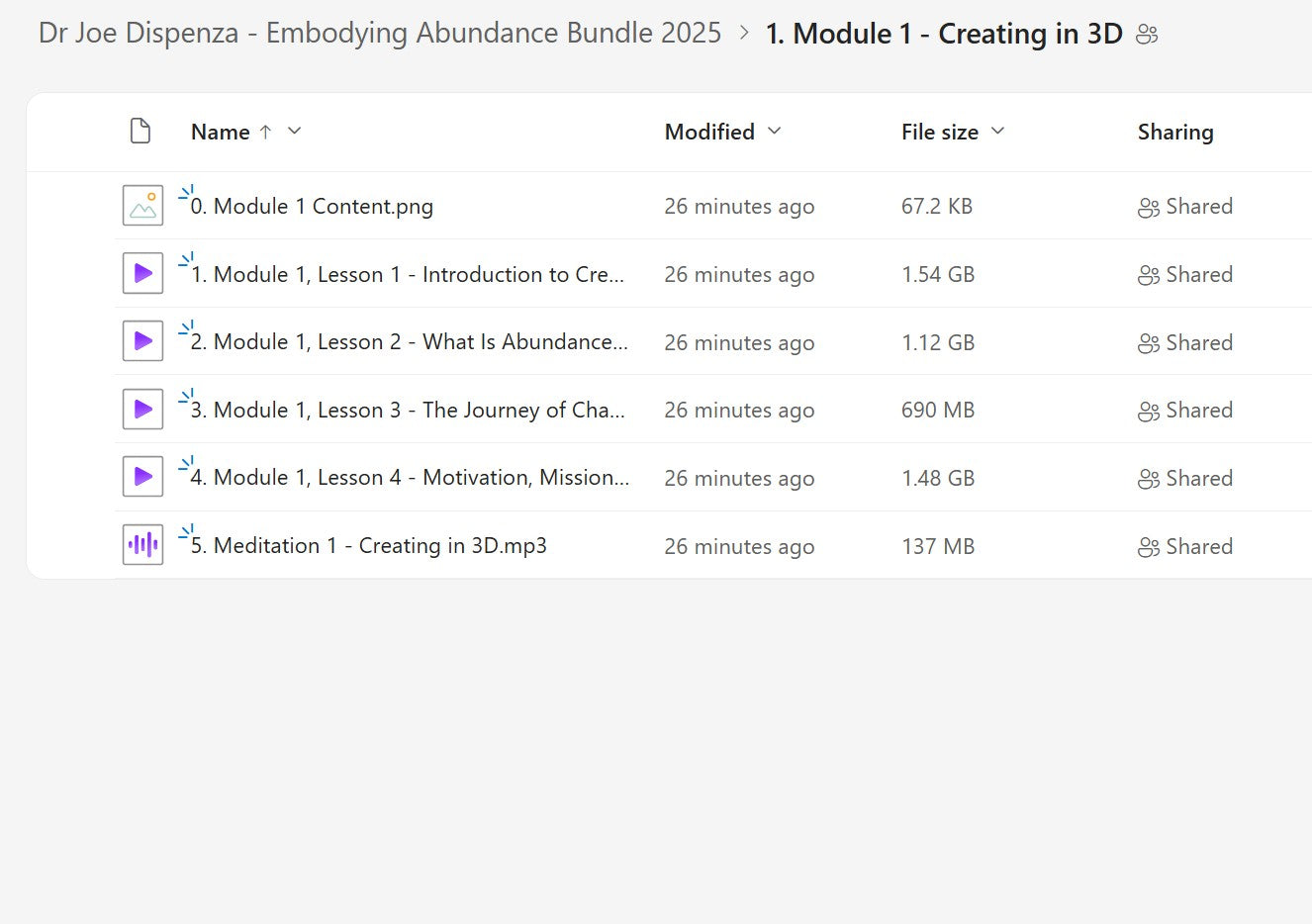The image size is (1312, 924).
Task: Click the video icon beside Lesson 1 Introduction
Action: tap(142, 274)
